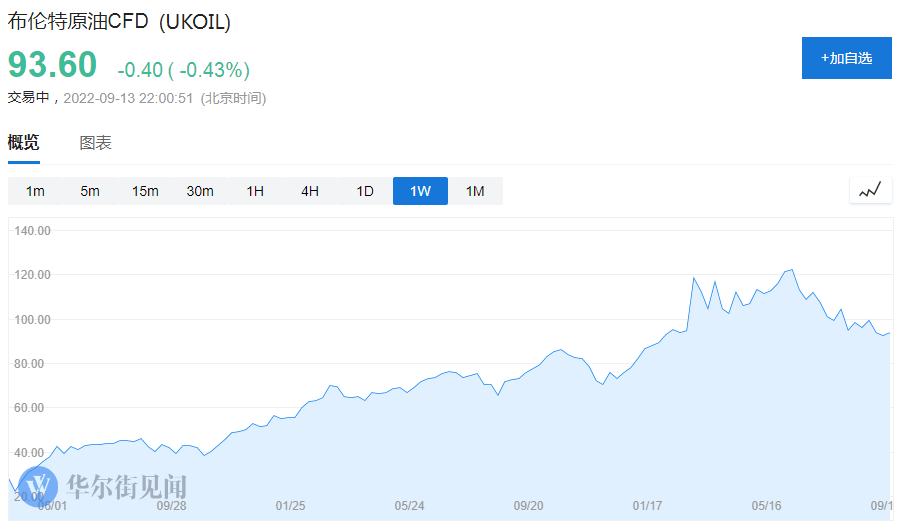The image size is (906, 530).
Task: Click the chart peak near 120
Action: (x=792, y=270)
